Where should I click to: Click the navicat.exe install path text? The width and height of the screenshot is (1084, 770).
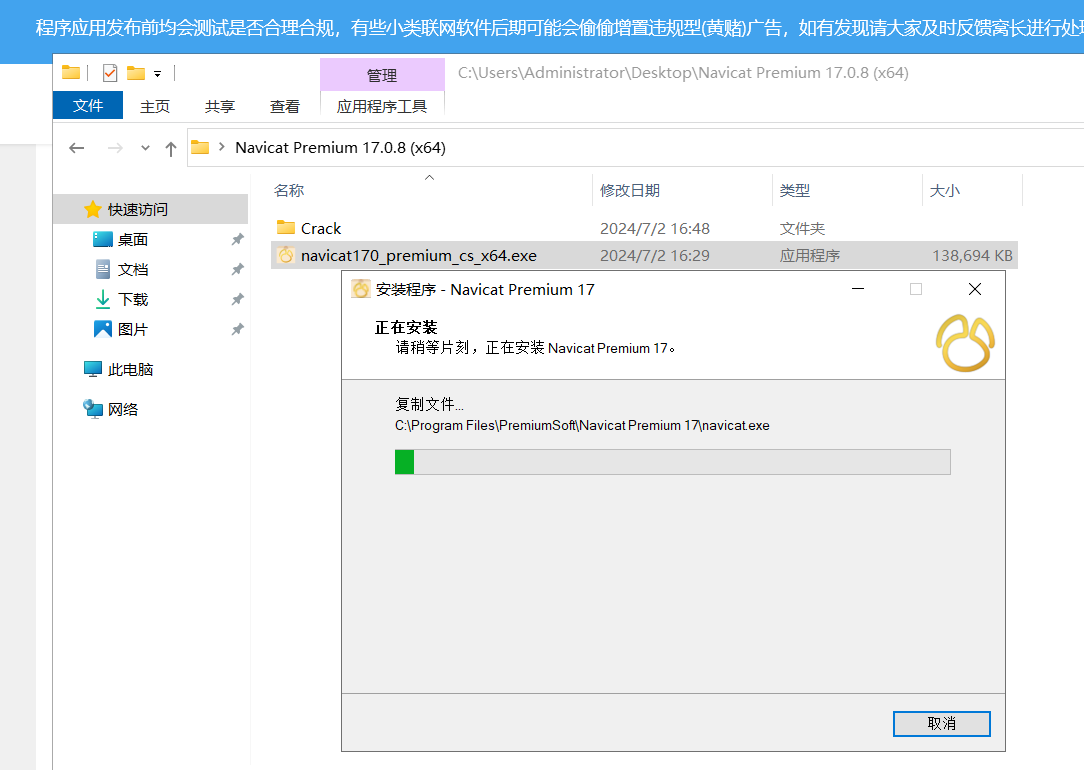tap(582, 425)
